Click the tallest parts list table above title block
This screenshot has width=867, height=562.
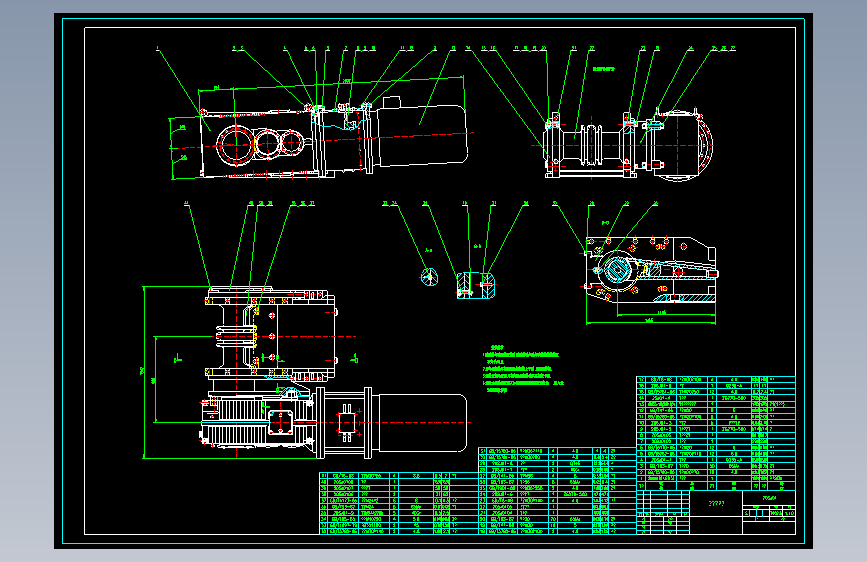(716, 433)
